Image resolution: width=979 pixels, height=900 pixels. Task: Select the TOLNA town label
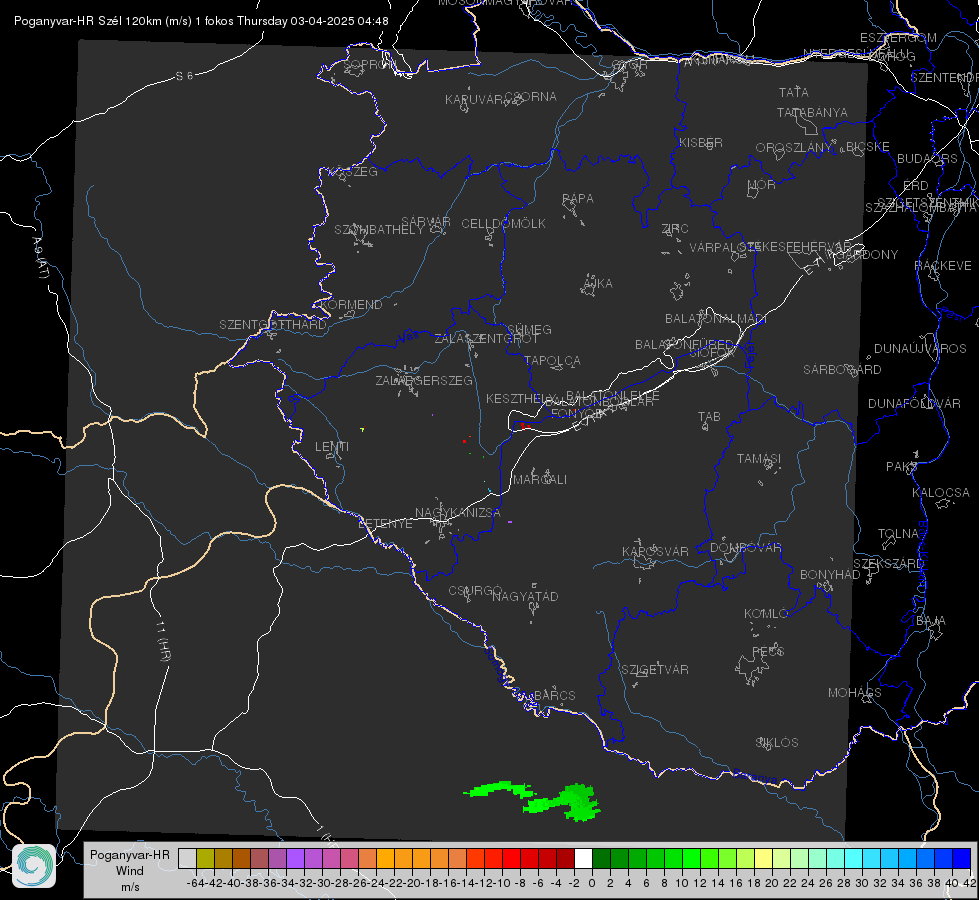coord(898,534)
